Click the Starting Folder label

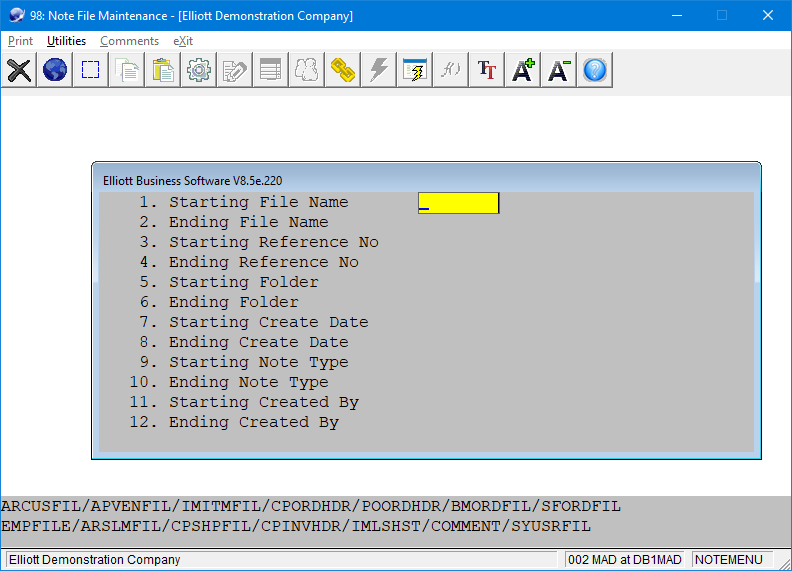(244, 282)
